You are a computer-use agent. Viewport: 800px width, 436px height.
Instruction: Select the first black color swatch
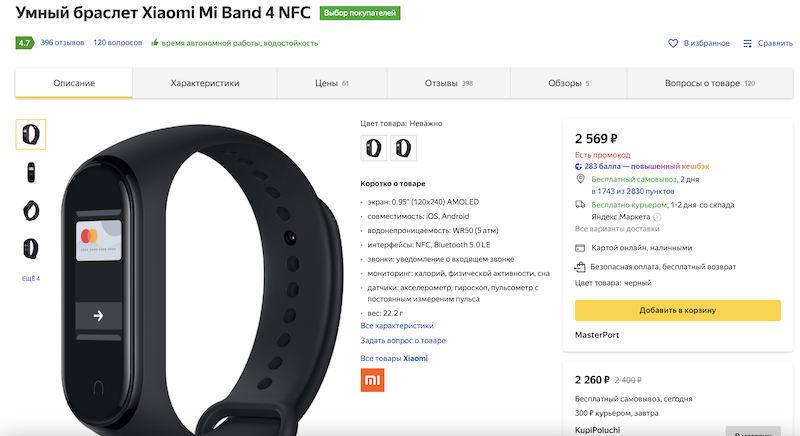[x=373, y=148]
